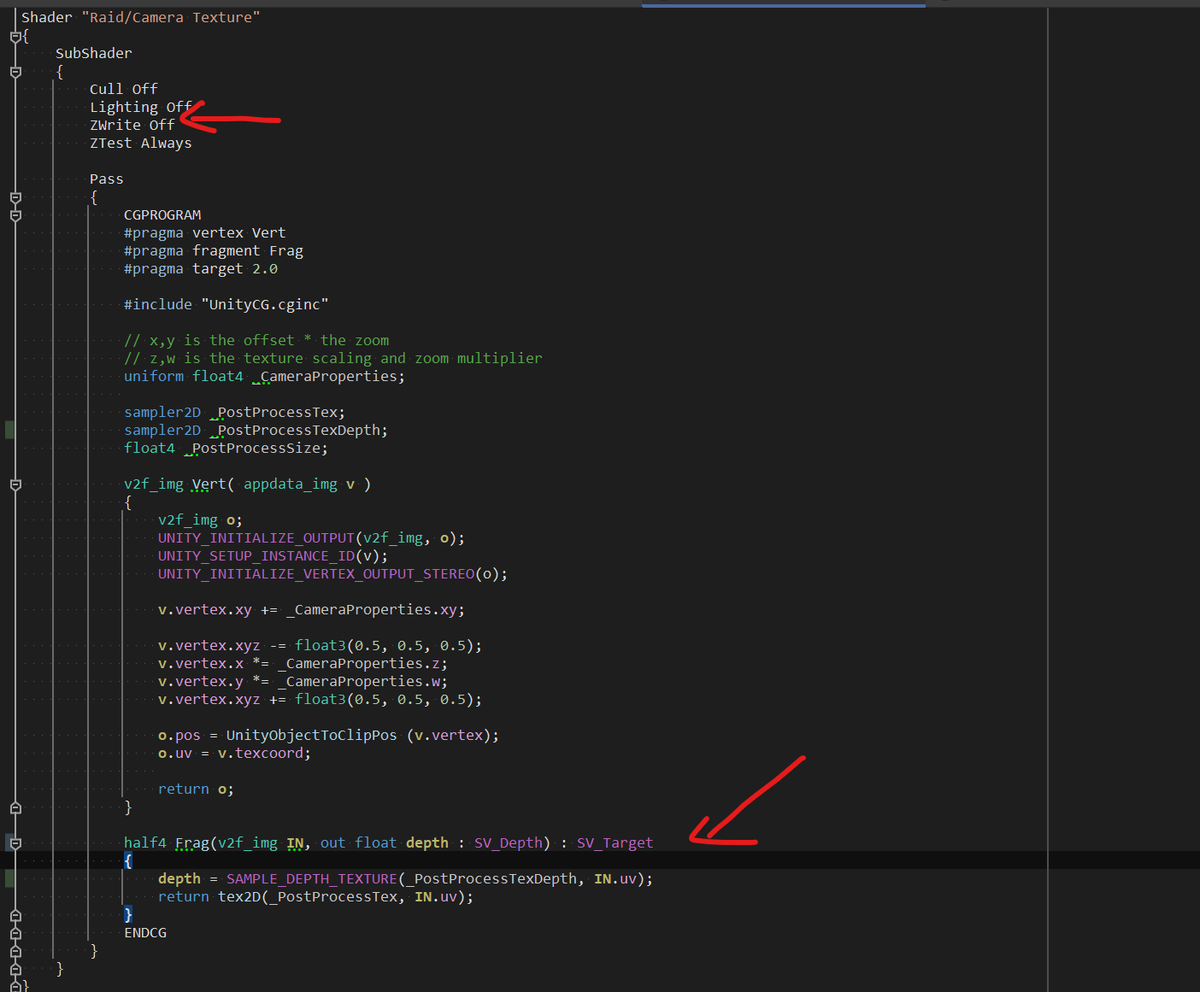The width and height of the screenshot is (1200, 992).
Task: Click fold end marker beside ENDCG line
Action: pyautogui.click(x=14, y=933)
